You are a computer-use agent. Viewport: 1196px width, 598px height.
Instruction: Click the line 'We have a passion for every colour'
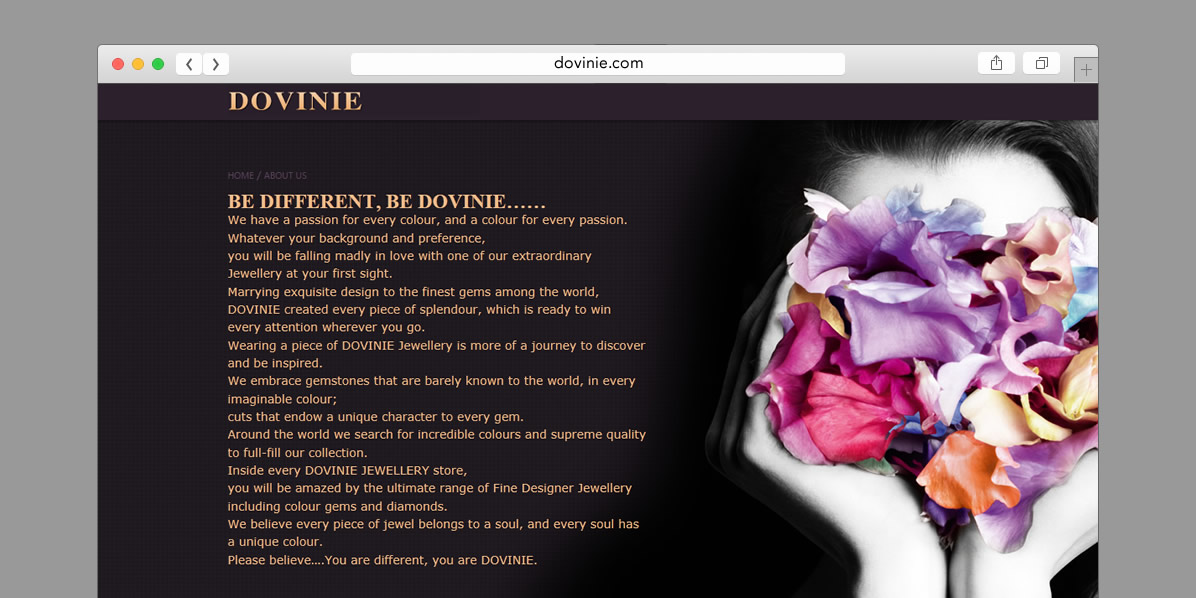pyautogui.click(x=427, y=220)
